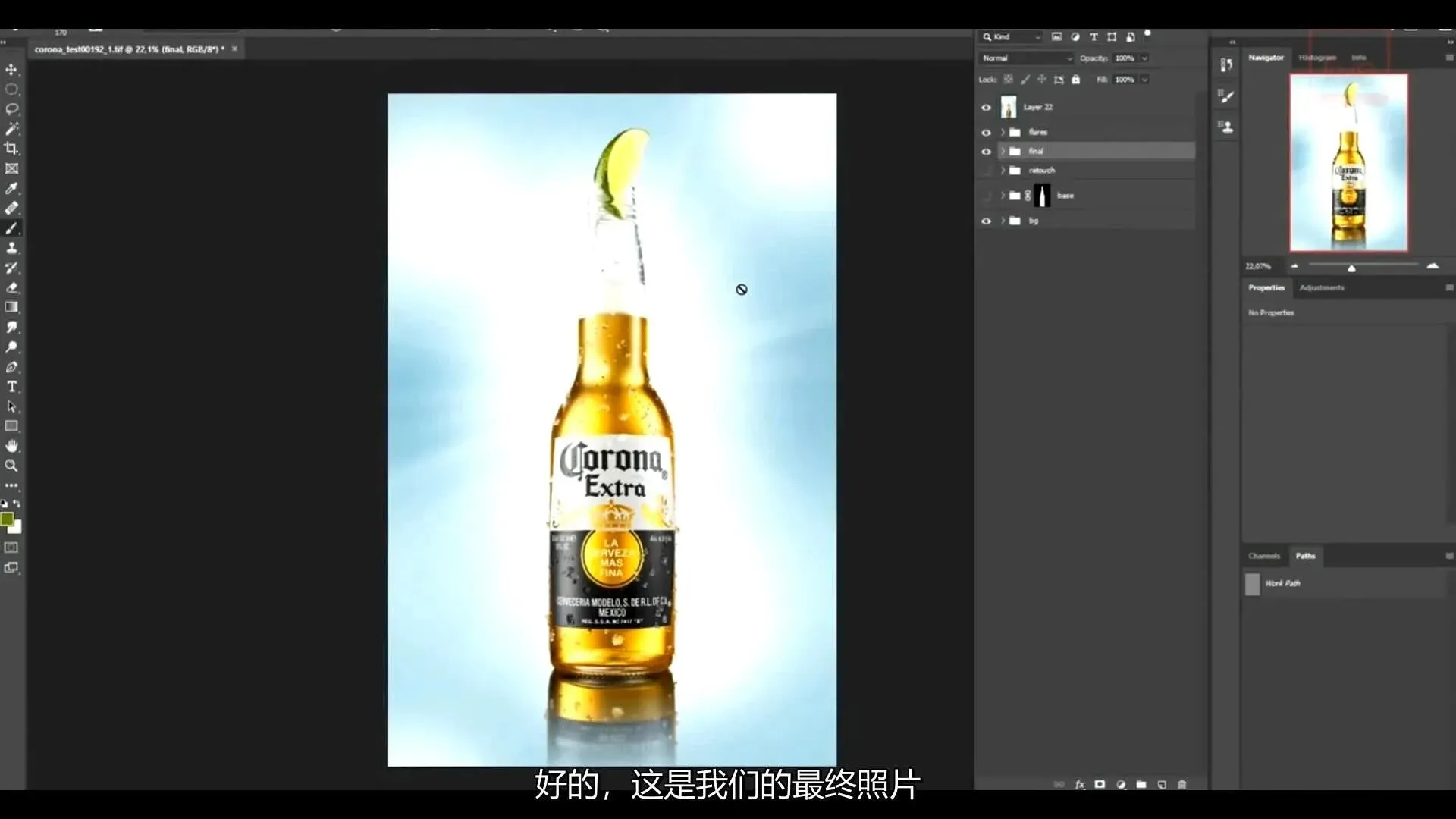Select the Zoom tool

11,466
